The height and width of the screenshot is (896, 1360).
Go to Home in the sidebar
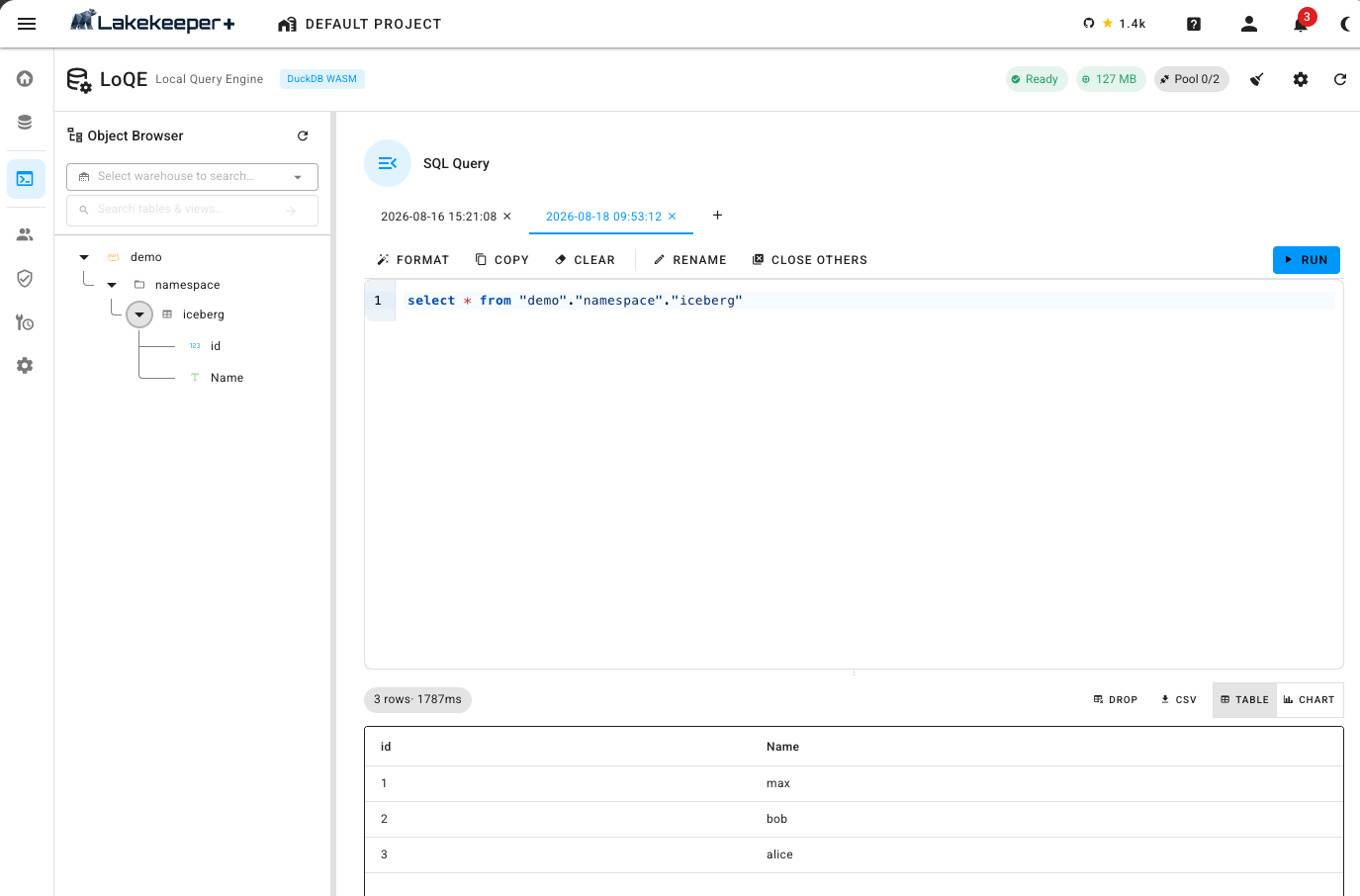tap(25, 78)
